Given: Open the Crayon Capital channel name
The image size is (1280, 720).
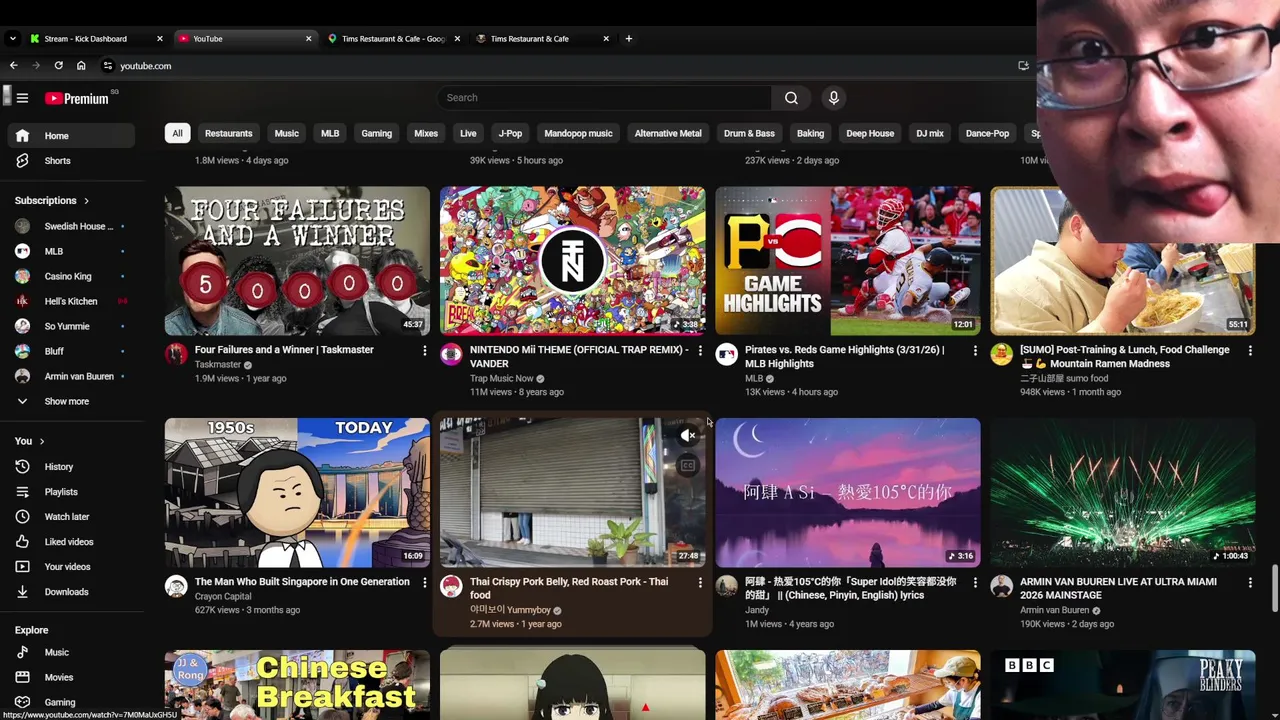Looking at the screenshot, I should point(223,597).
